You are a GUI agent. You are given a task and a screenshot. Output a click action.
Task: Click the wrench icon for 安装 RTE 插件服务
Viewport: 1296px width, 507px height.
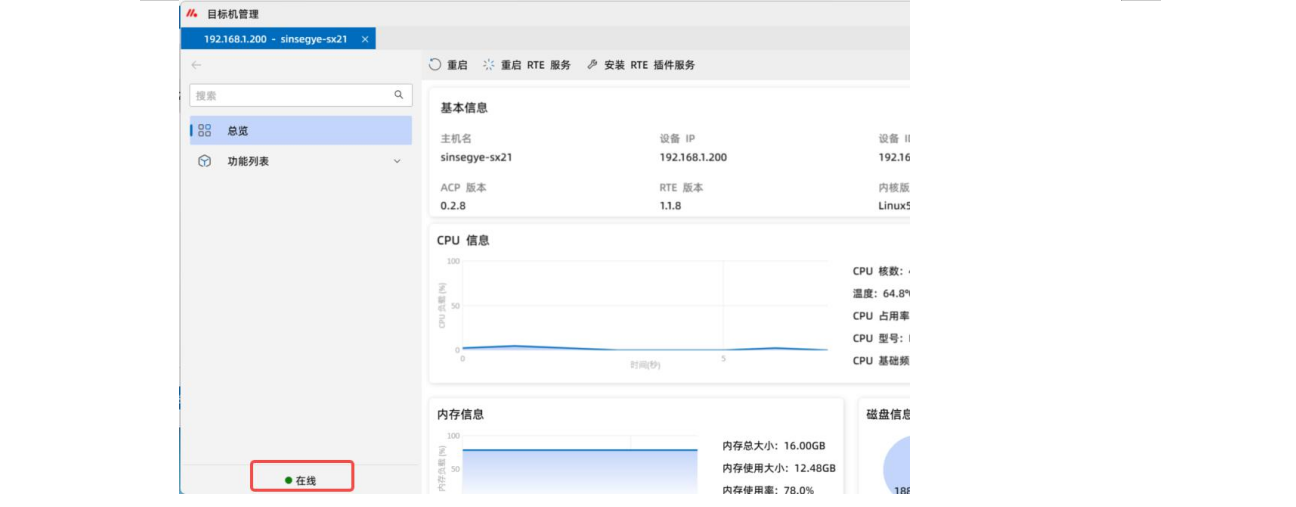pos(592,65)
